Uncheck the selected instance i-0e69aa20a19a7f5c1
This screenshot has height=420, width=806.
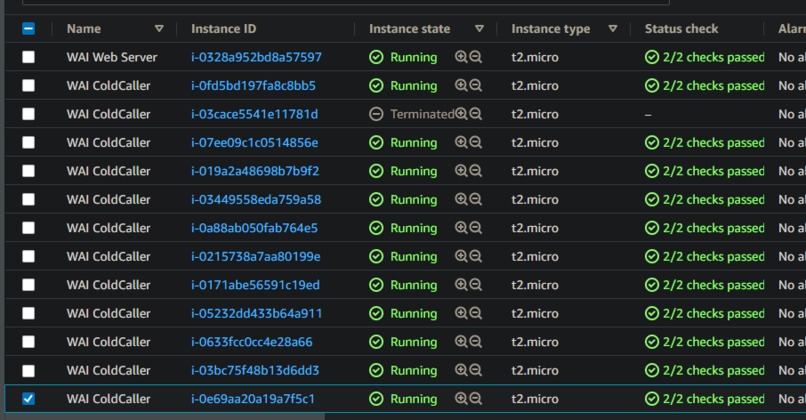coord(28,398)
